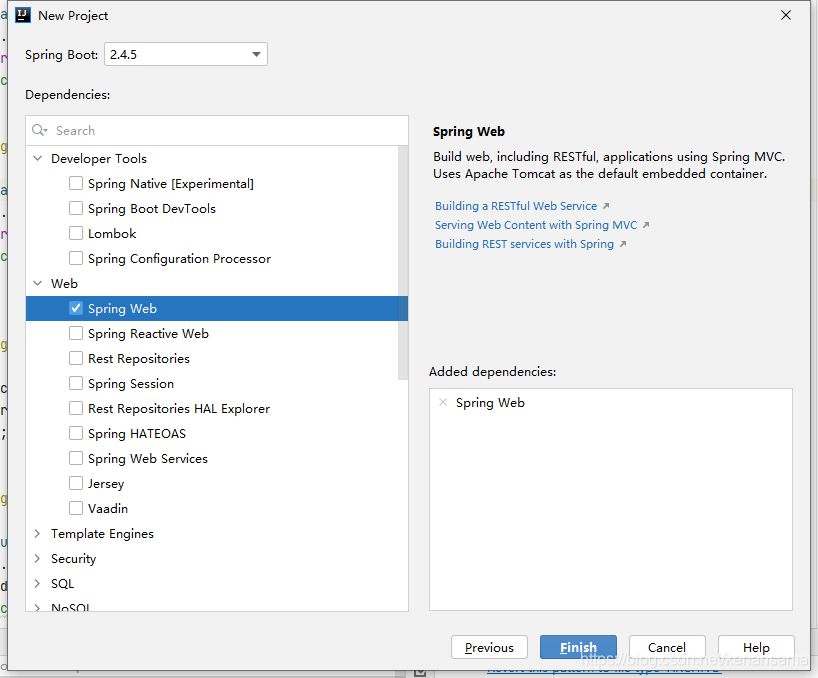Screen dimensions: 818x678
Task: Focus the dependency Search field
Action: [x=216, y=130]
